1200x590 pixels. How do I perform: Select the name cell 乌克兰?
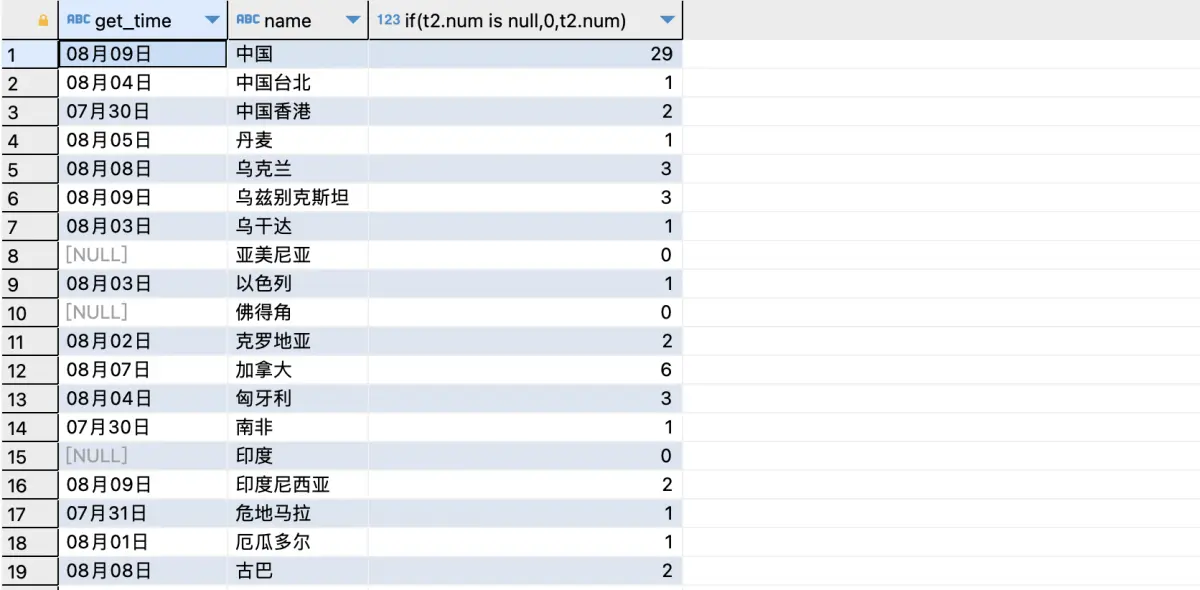(298, 169)
